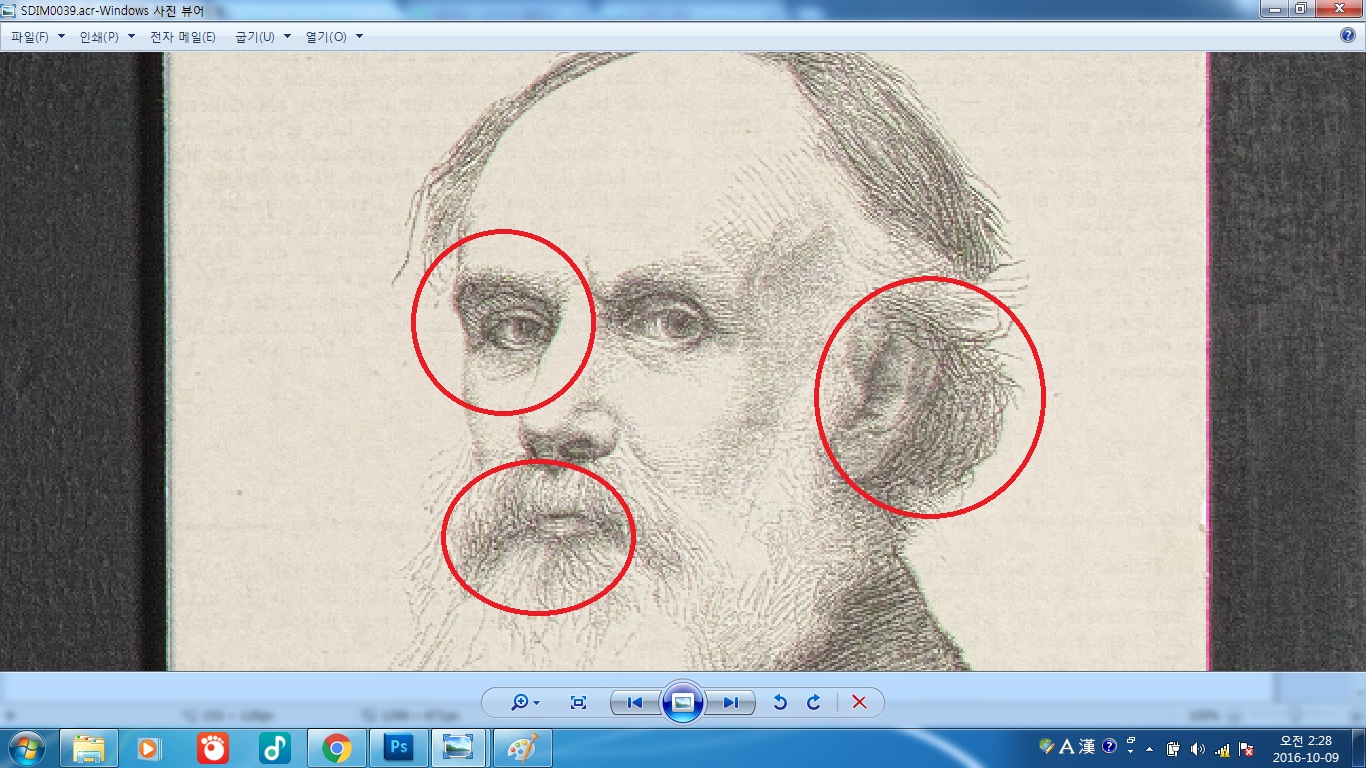The width and height of the screenshot is (1366, 768).
Task: Click the 漢 Hanja conversion button
Action: (x=1086, y=746)
